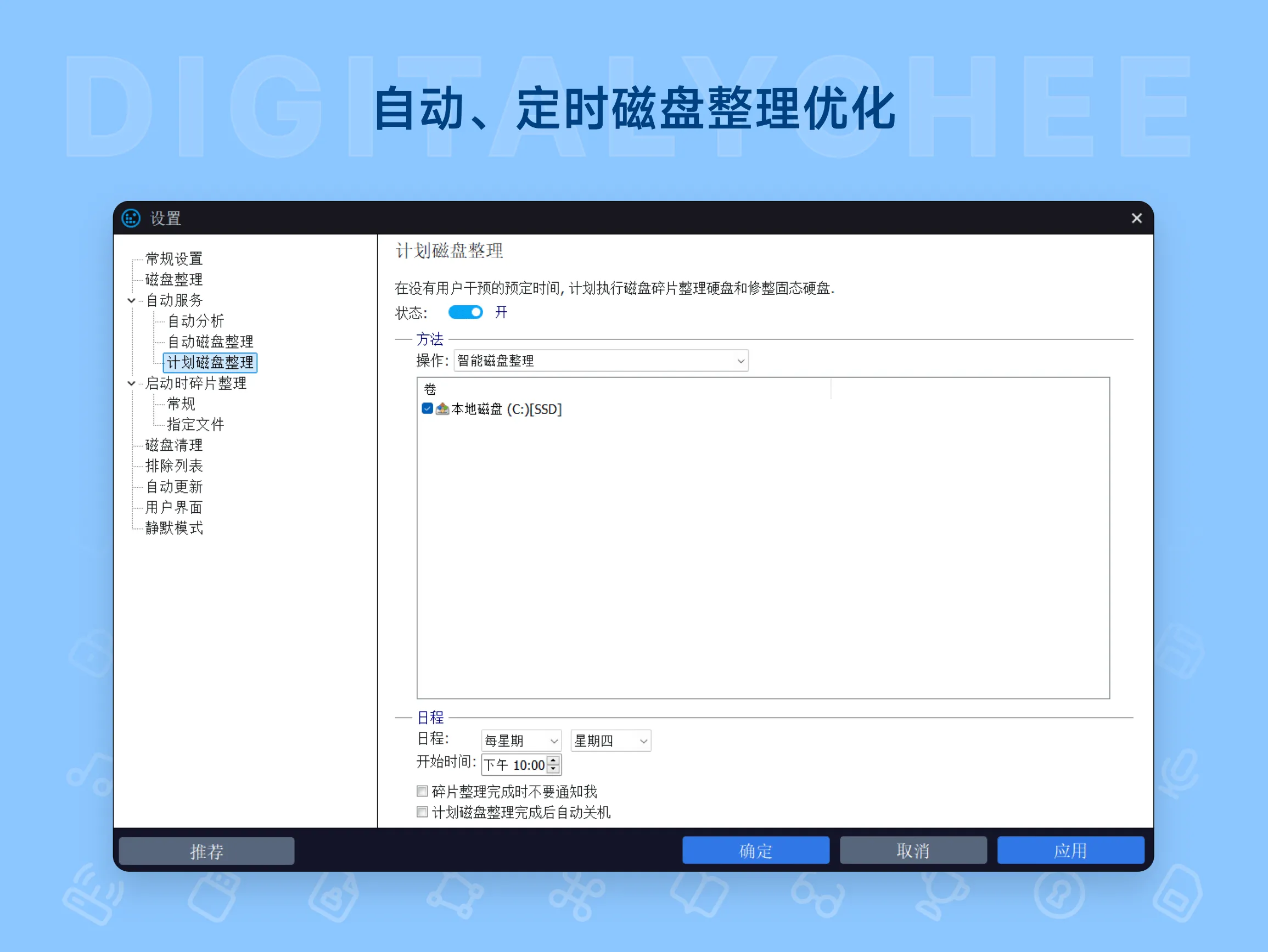1268x952 pixels.
Task: Click the 开始时间 field showing 下午 10:00
Action: (x=515, y=764)
